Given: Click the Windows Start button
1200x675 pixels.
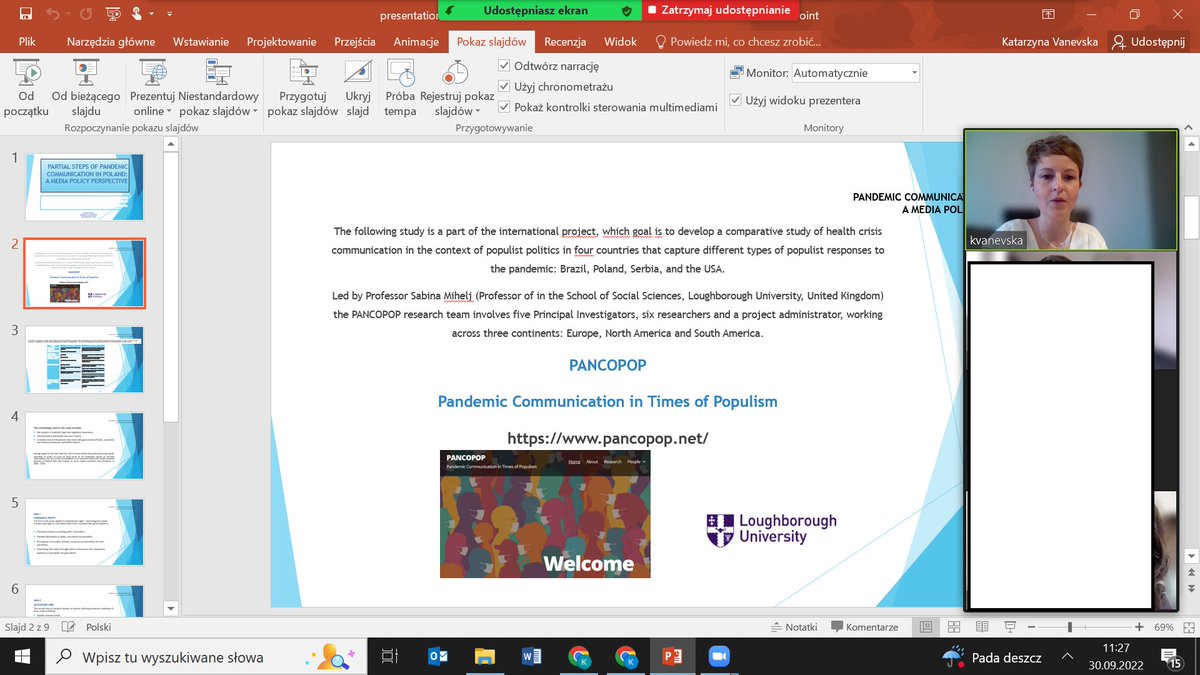Looking at the screenshot, I should 22,657.
